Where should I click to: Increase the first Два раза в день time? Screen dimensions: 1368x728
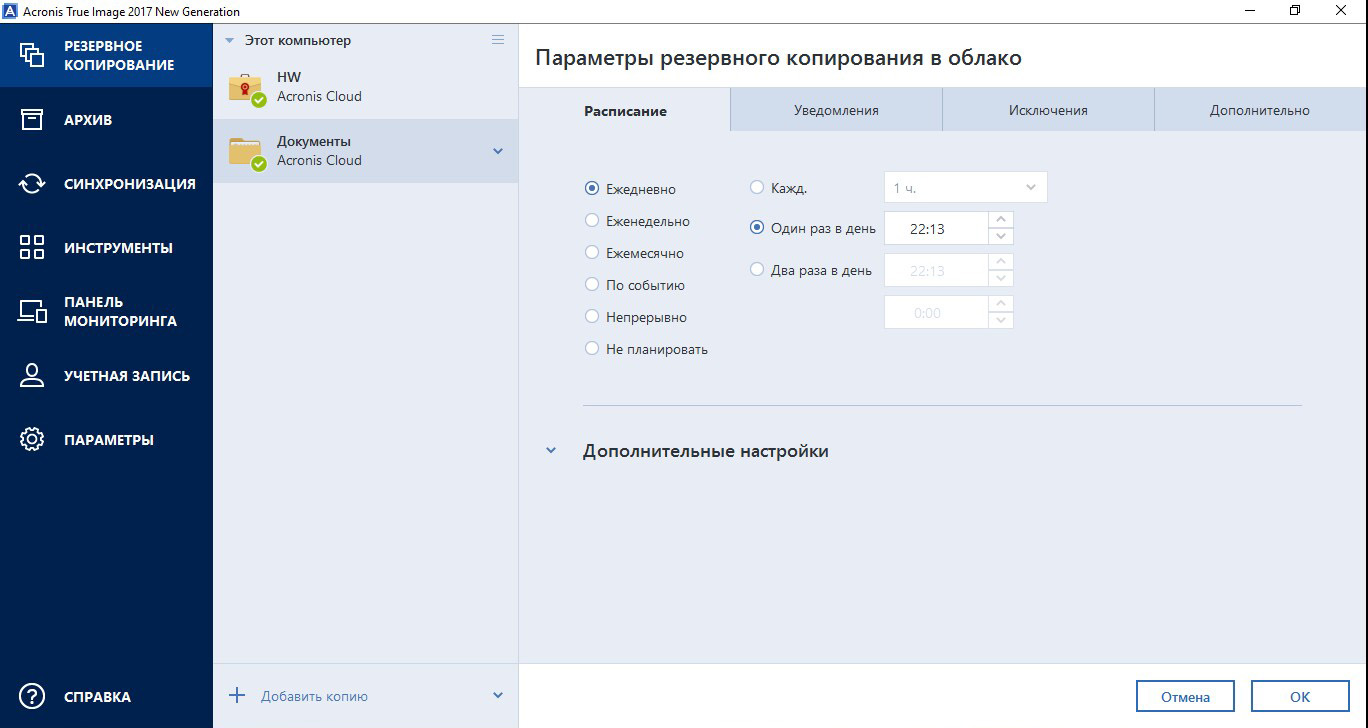click(x=1001, y=262)
